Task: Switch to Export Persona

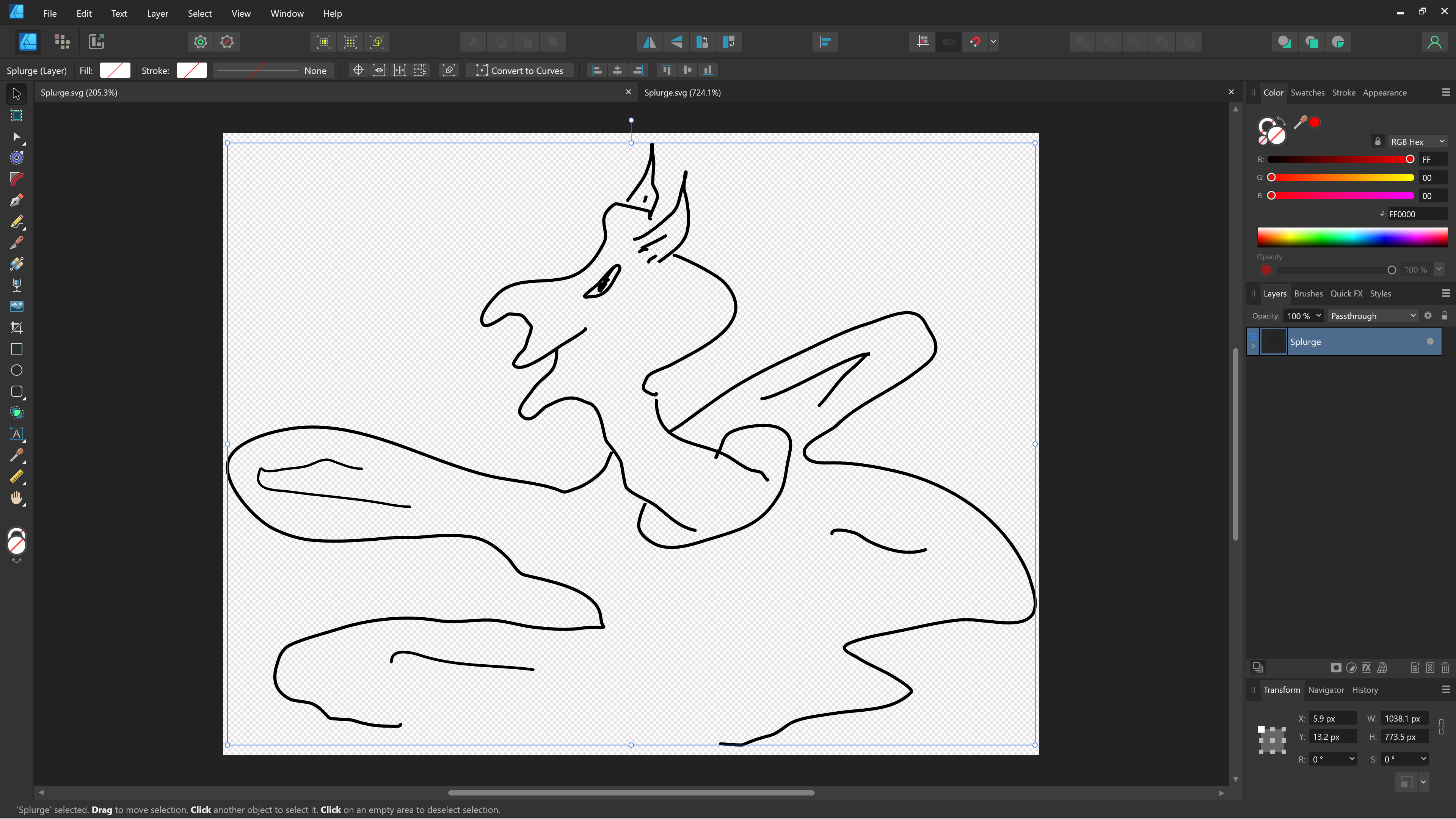Action: click(x=96, y=41)
